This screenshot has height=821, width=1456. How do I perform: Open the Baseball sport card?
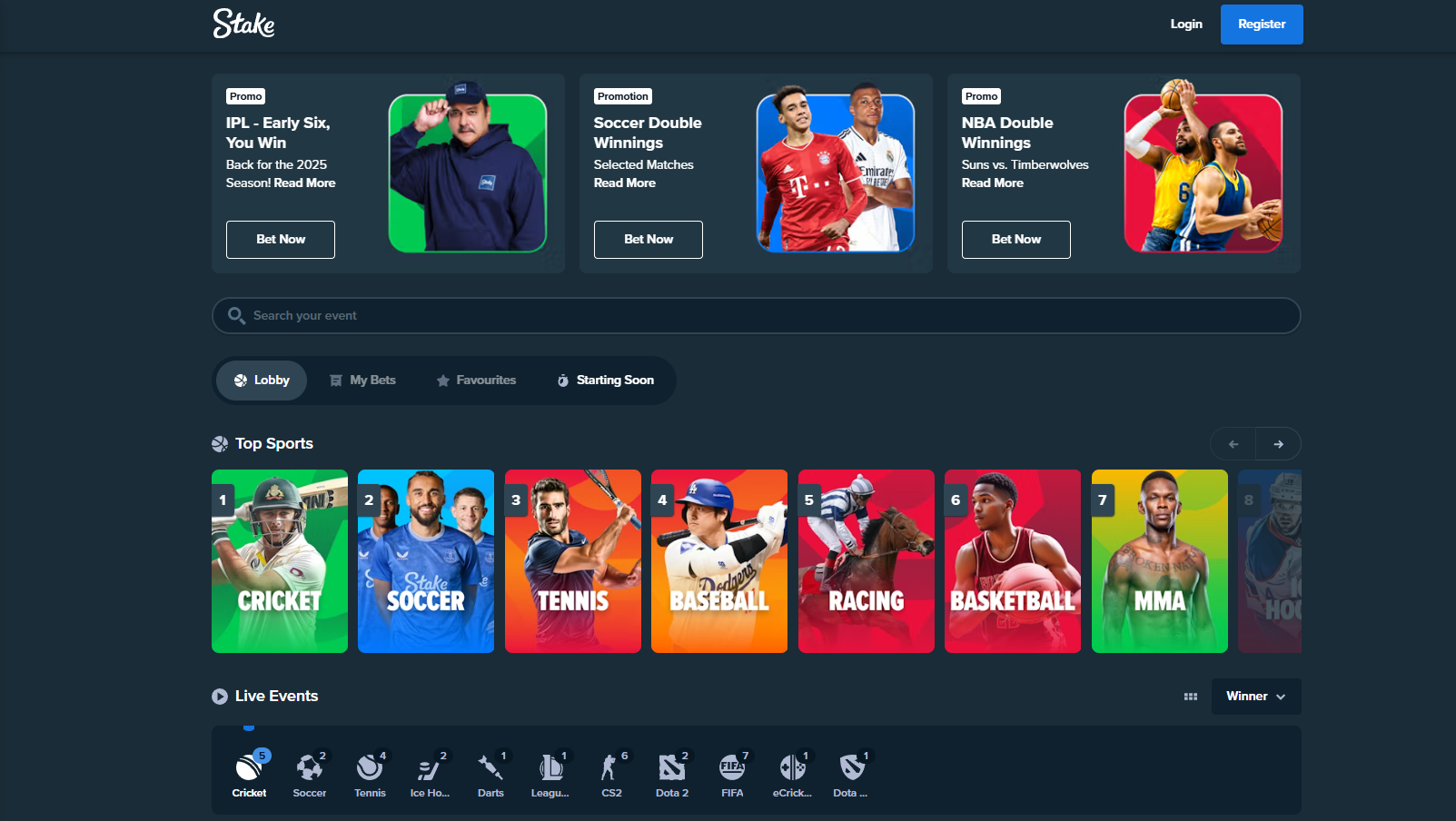coord(719,561)
